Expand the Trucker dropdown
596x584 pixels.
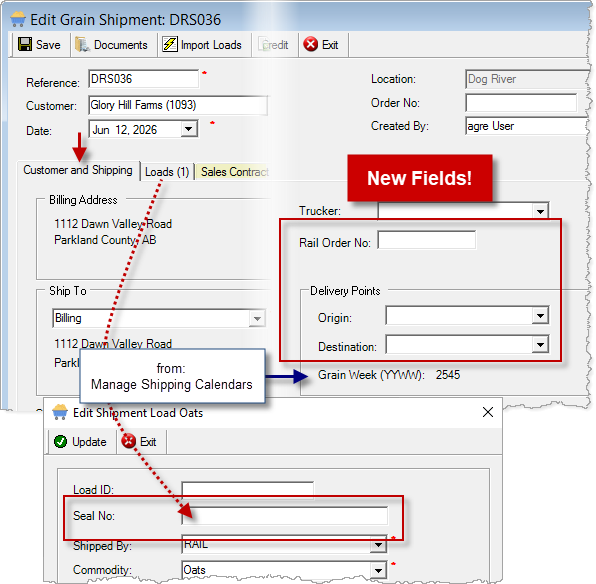[x=540, y=211]
